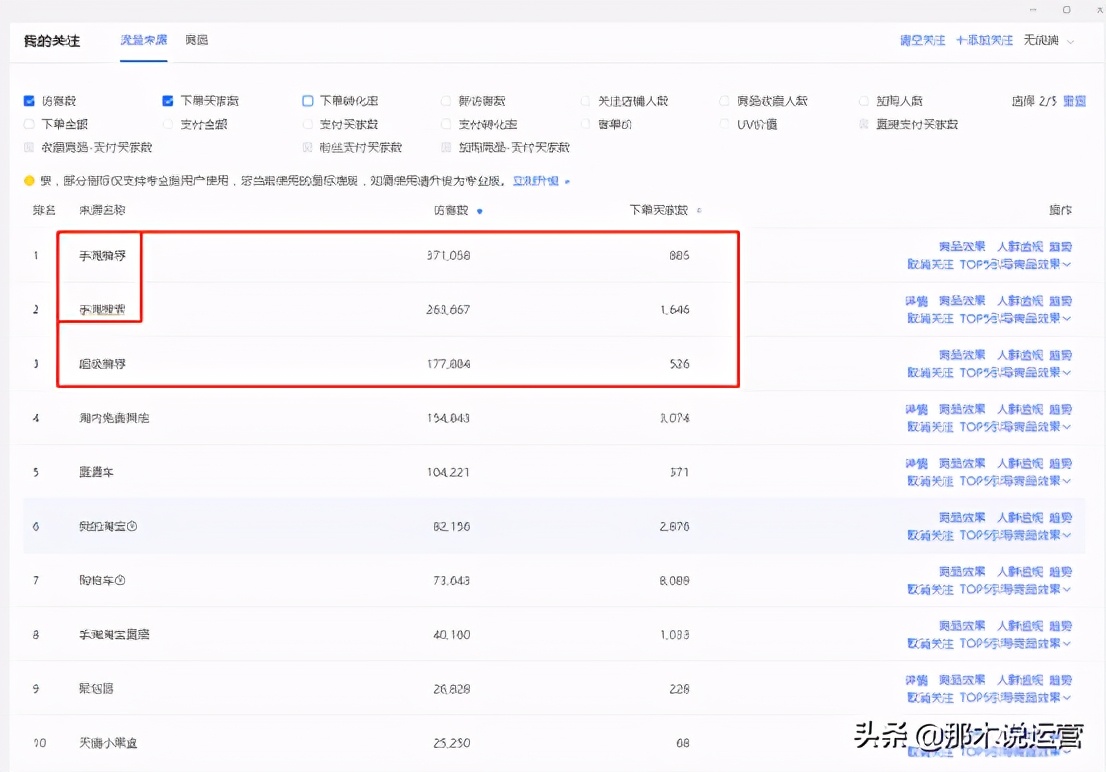The height and width of the screenshot is (772, 1106).
Task: Tick the 关注店铺人数 metric option
Action: pos(585,101)
